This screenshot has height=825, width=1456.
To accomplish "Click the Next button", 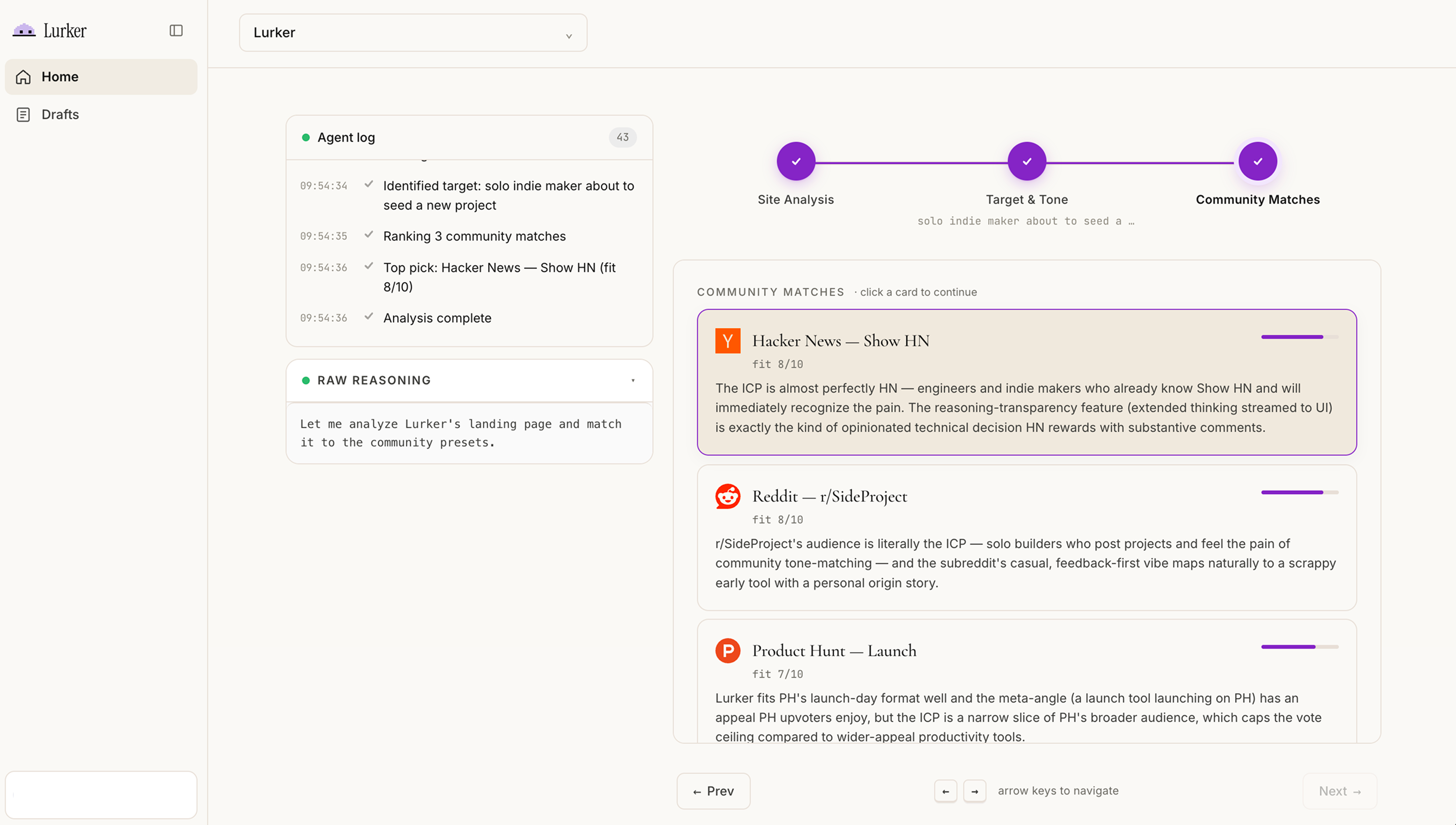I will tap(1339, 791).
